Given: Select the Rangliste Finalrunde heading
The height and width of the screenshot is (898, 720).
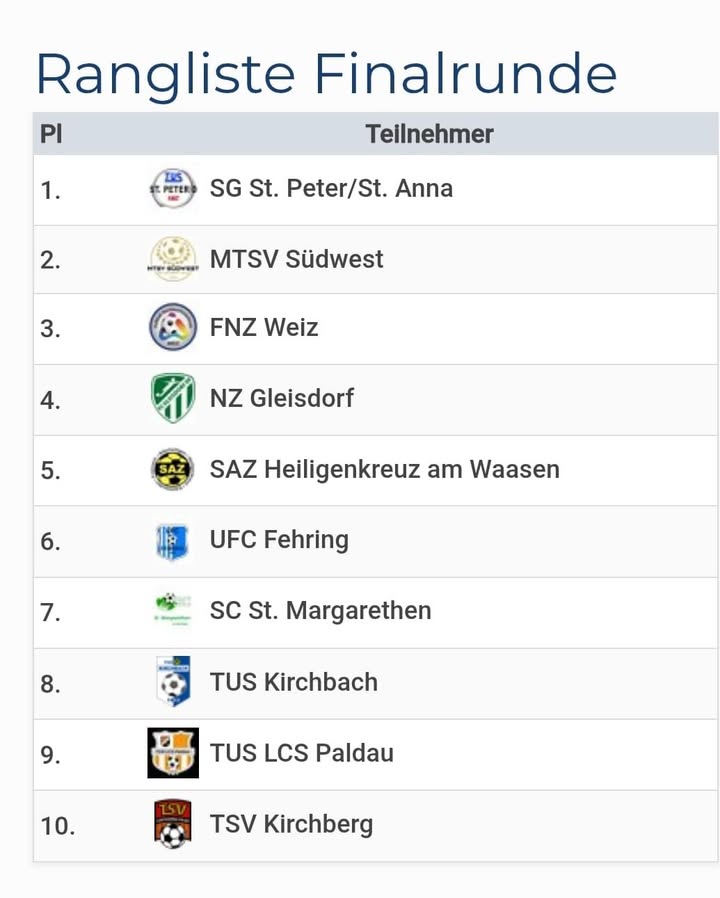Looking at the screenshot, I should (326, 73).
